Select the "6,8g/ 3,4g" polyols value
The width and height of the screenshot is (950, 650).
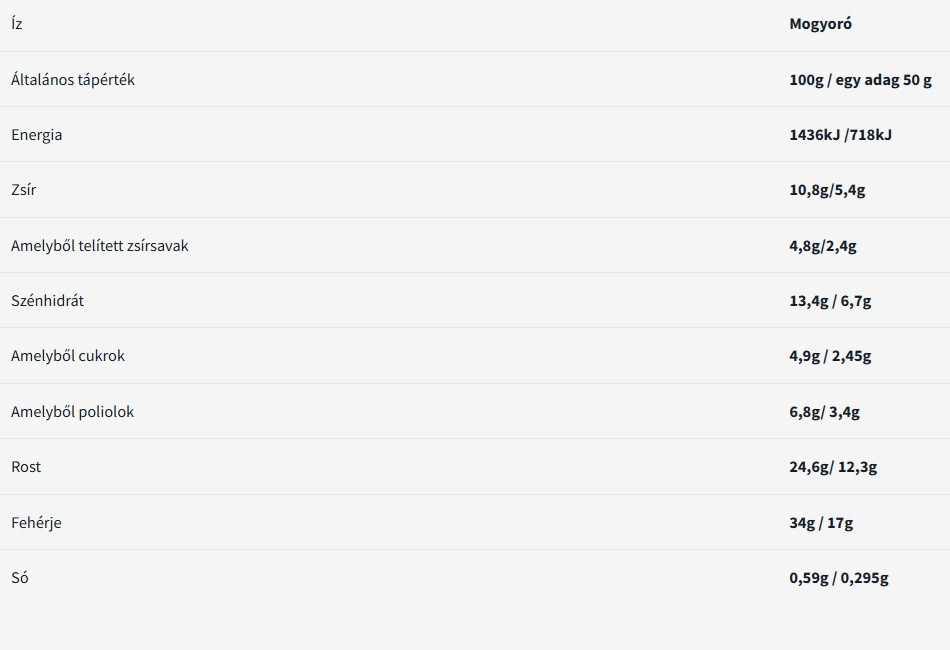pyautogui.click(x=824, y=412)
